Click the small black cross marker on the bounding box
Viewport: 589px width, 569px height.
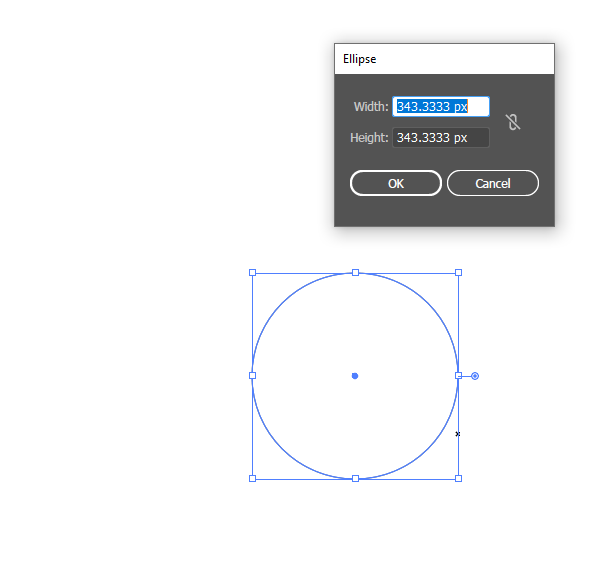coord(458,434)
